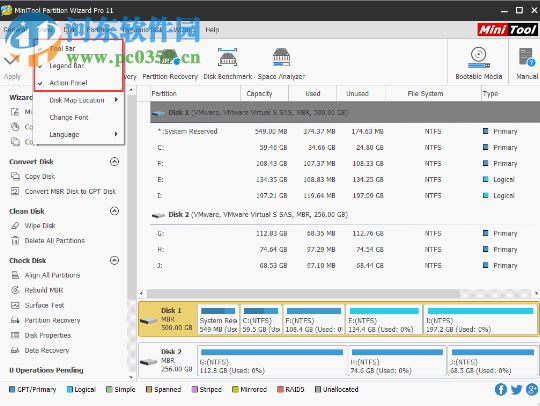Click the Rebuild MBR link
The image size is (540, 406).
tap(44, 290)
